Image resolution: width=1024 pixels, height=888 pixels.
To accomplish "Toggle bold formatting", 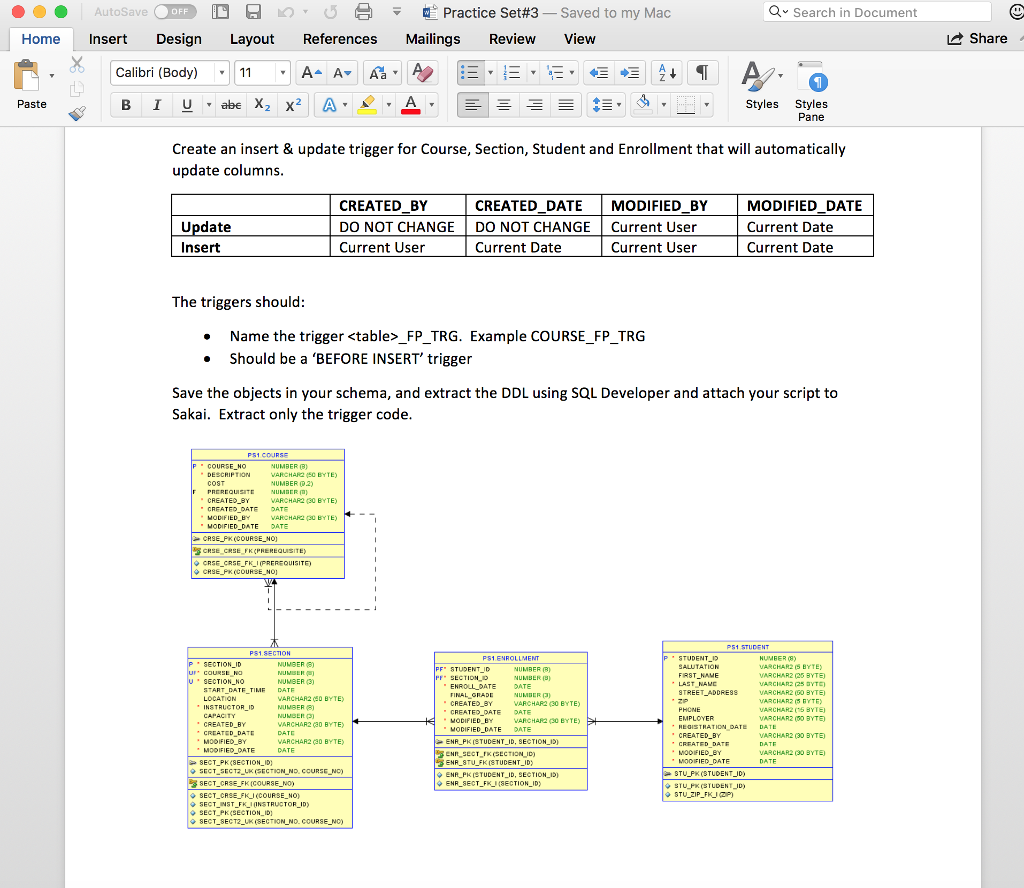I will point(125,104).
